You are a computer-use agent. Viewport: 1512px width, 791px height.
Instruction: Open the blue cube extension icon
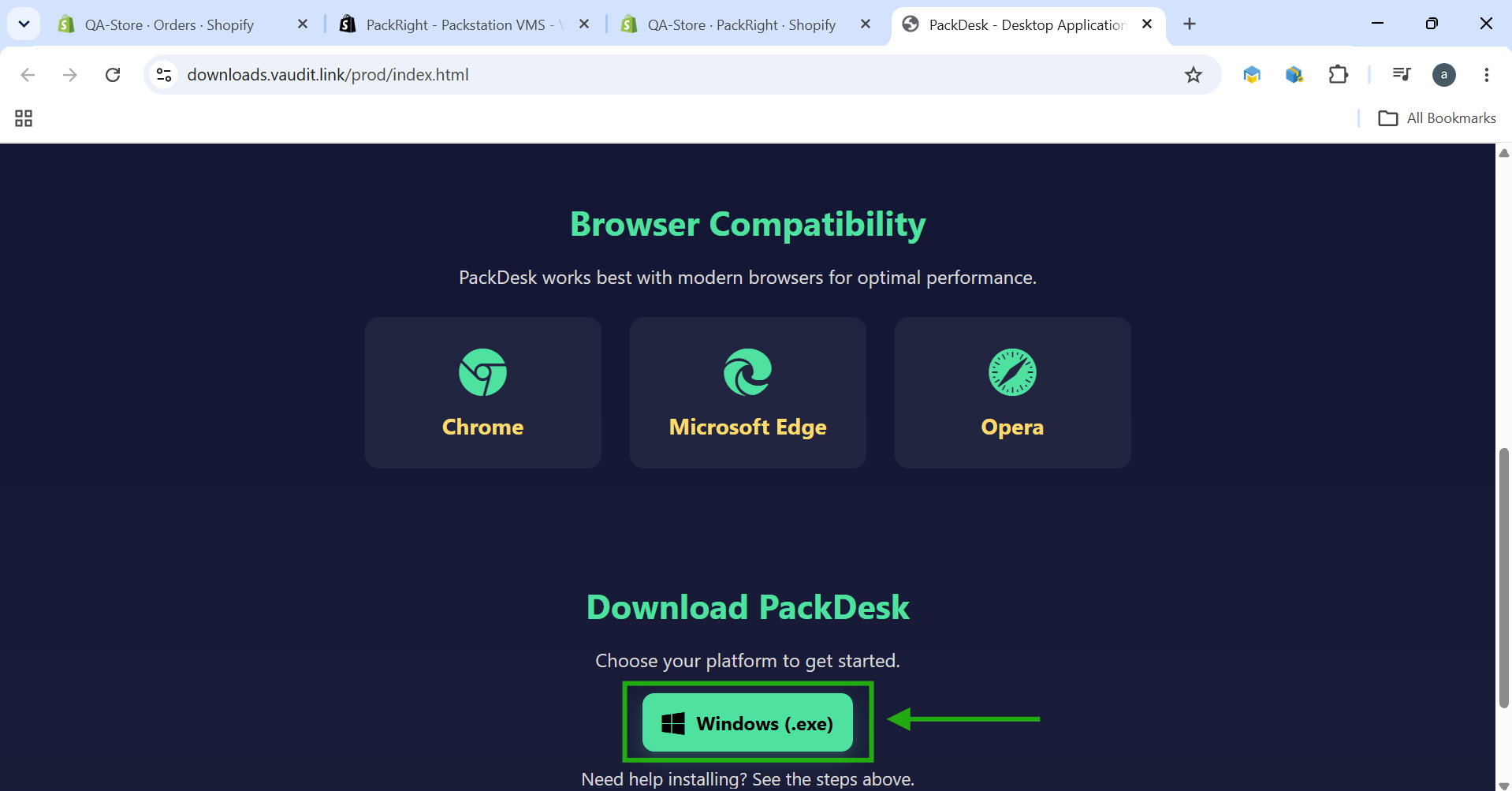pyautogui.click(x=1294, y=75)
